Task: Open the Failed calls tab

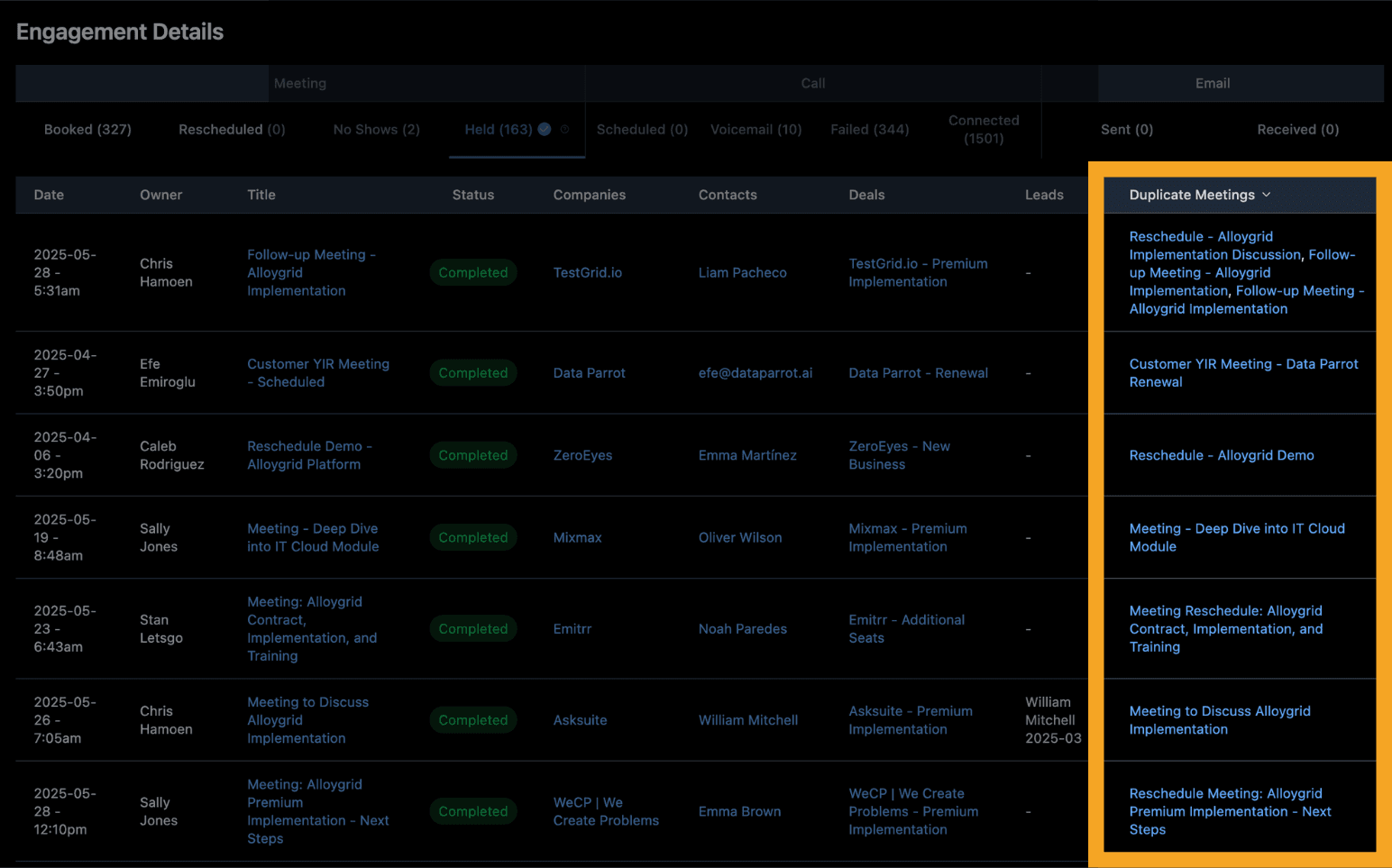Action: (x=868, y=129)
